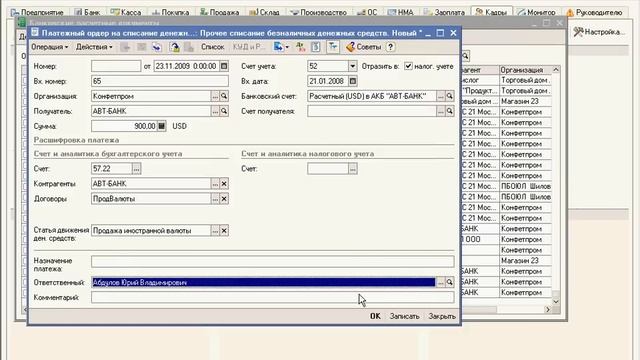Clear the Статья движения ден. средств field

pyautogui.click(x=224, y=231)
